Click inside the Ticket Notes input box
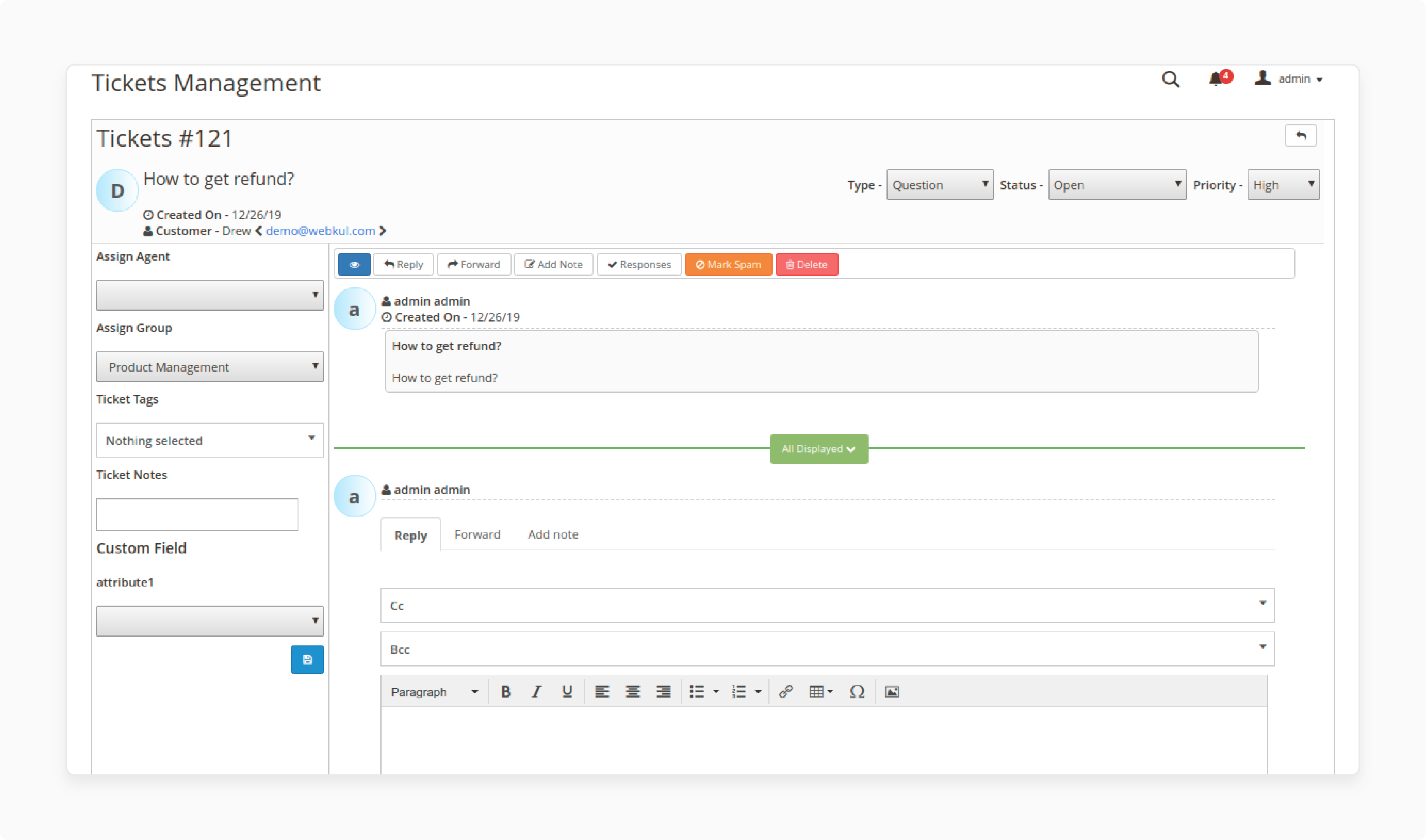Screen dimensions: 1426x840 tap(197, 515)
